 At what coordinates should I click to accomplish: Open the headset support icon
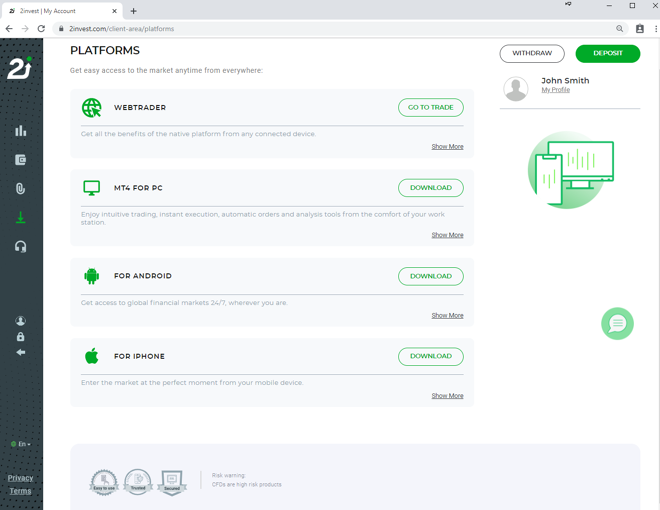click(21, 247)
